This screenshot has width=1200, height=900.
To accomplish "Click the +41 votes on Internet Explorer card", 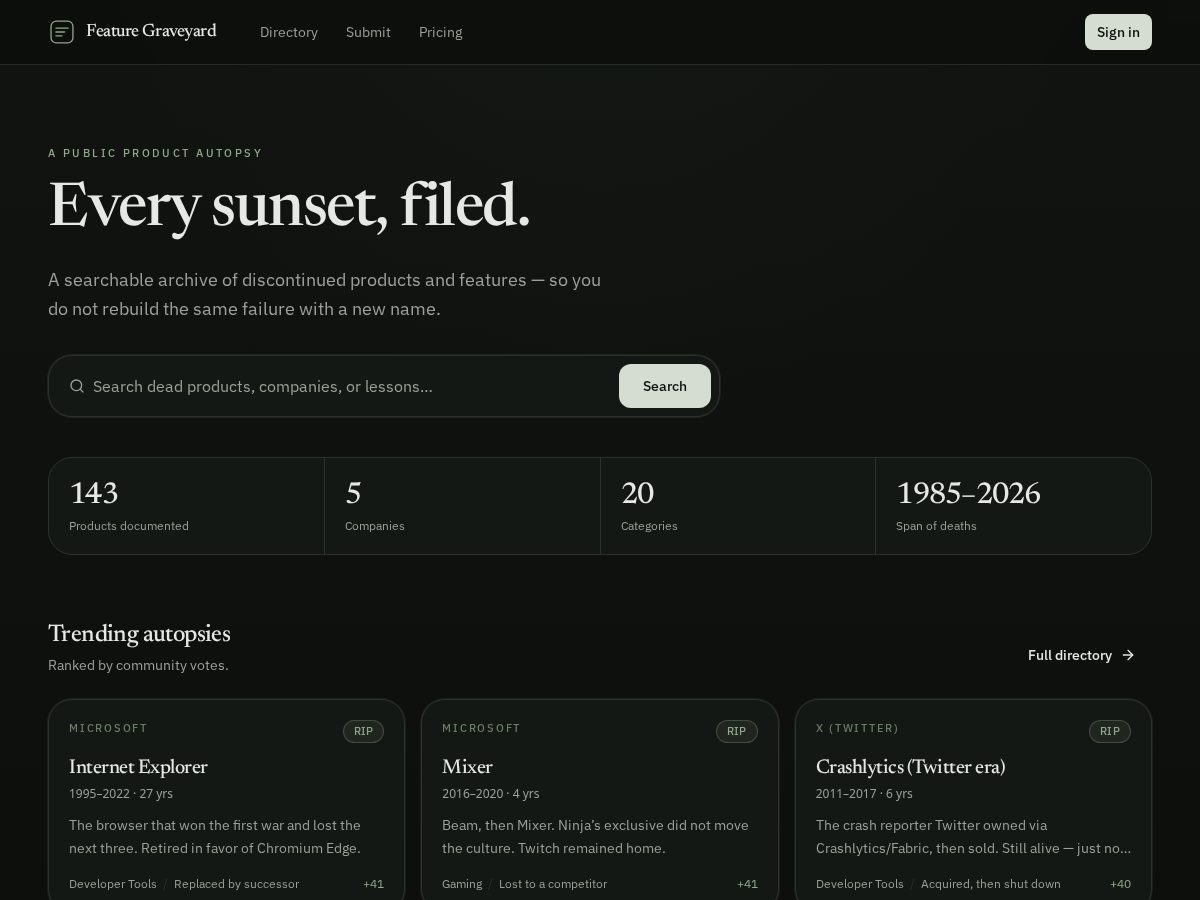I will pos(373,884).
